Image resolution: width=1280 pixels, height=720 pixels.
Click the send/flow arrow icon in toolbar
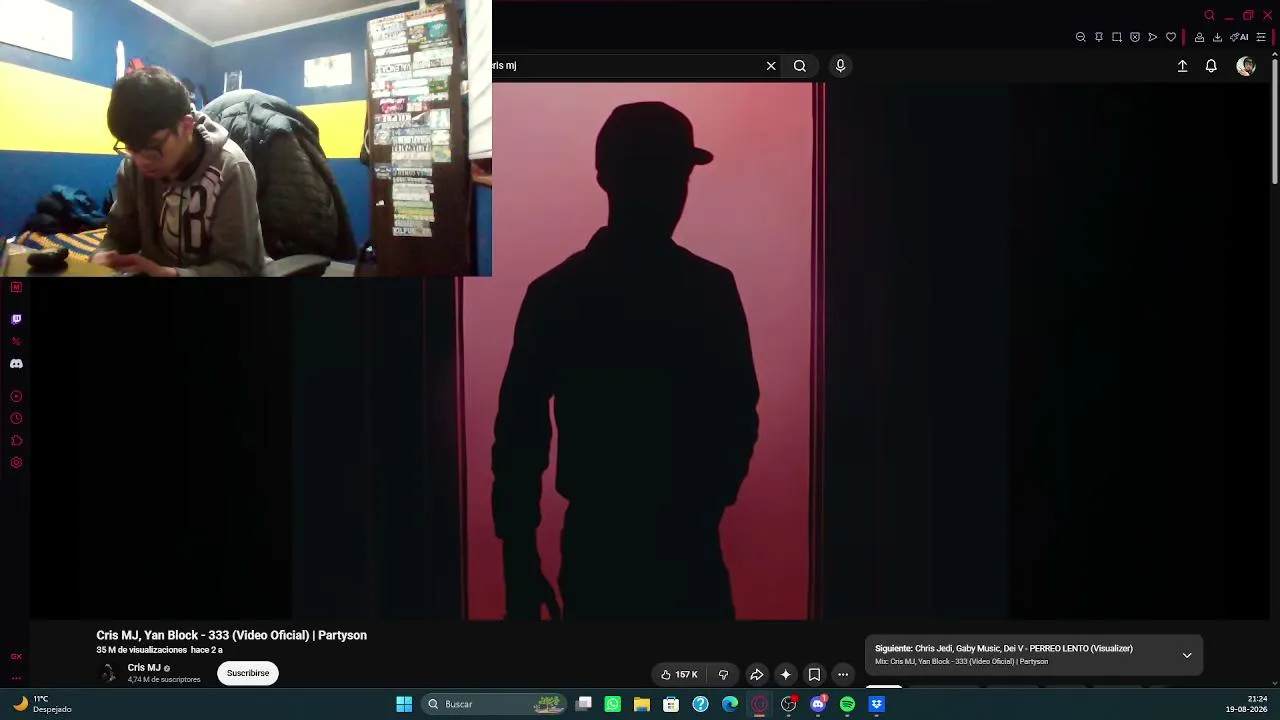[1152, 37]
